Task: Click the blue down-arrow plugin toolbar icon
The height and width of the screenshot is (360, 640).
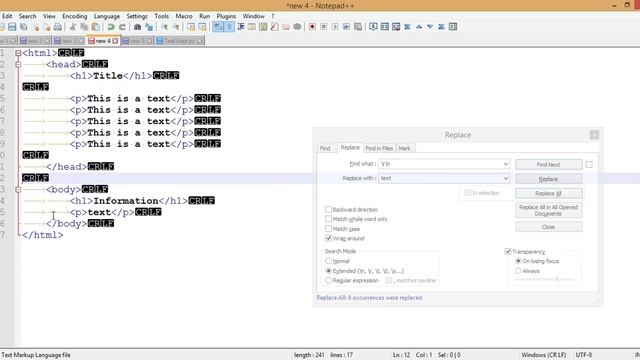Action: 430,27
